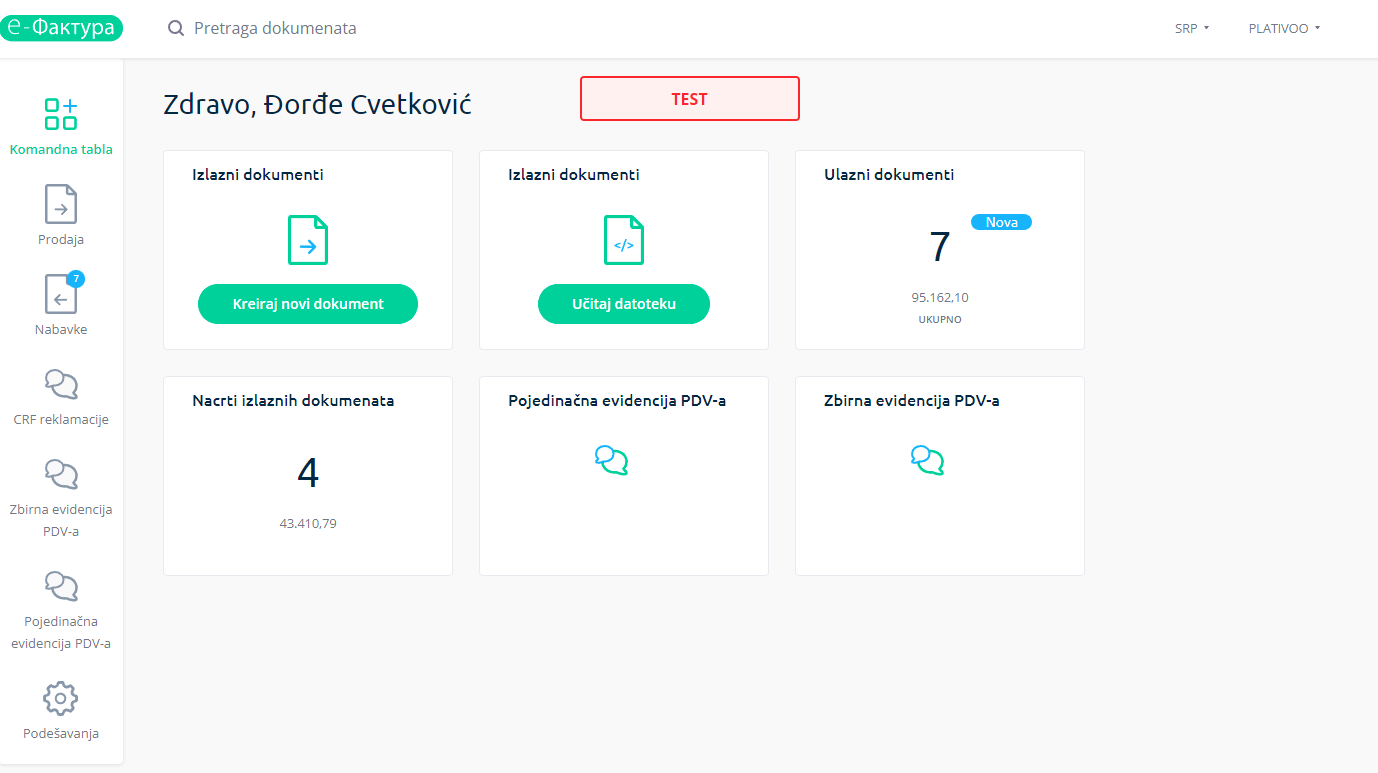
Task: Click the e-Faktura logo
Action: coord(60,28)
